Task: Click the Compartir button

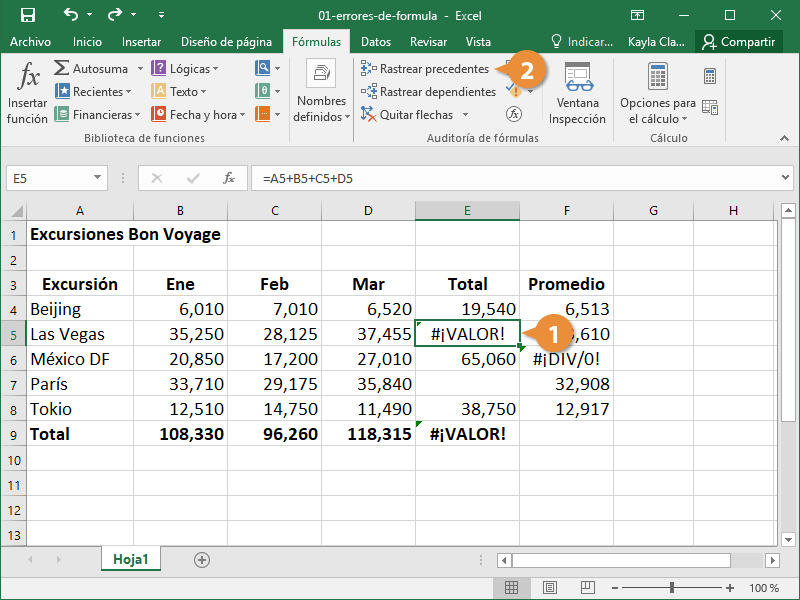Action: tap(738, 42)
